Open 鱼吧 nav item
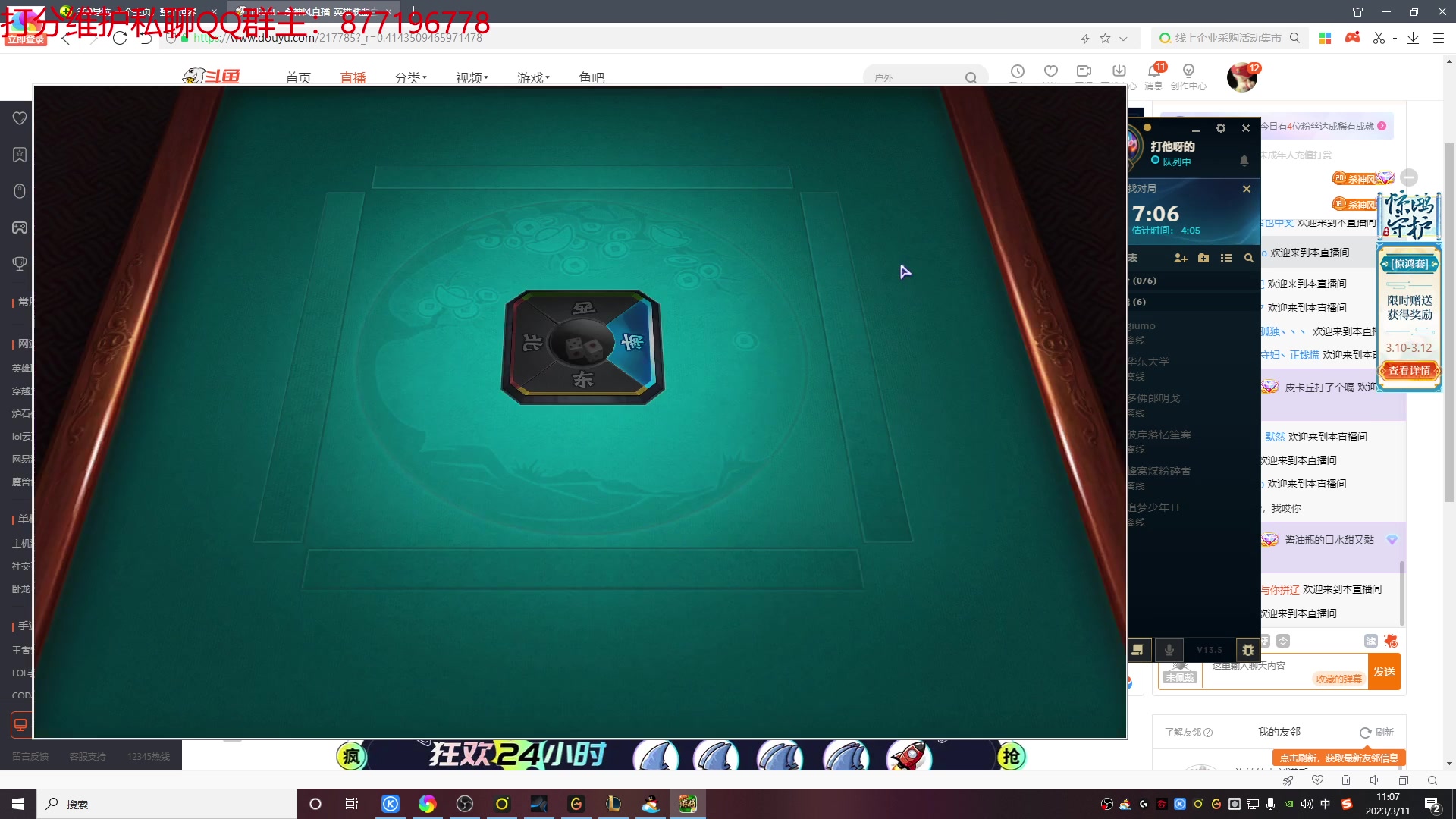Image resolution: width=1456 pixels, height=819 pixels. 591,77
